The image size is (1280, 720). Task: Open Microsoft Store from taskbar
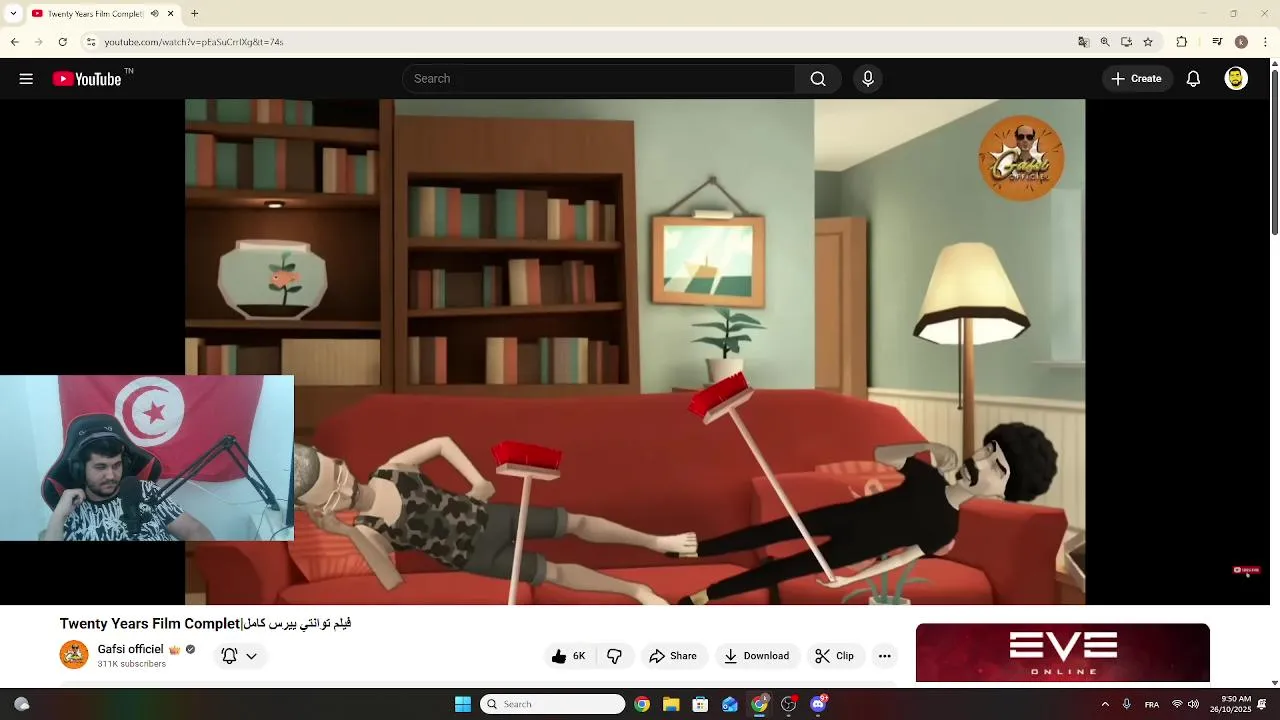700,704
